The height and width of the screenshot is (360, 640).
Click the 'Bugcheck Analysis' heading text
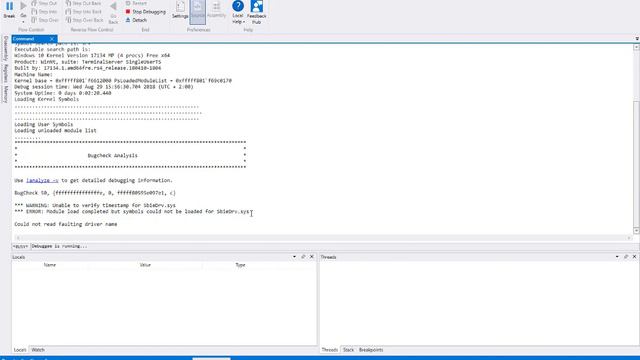point(113,156)
